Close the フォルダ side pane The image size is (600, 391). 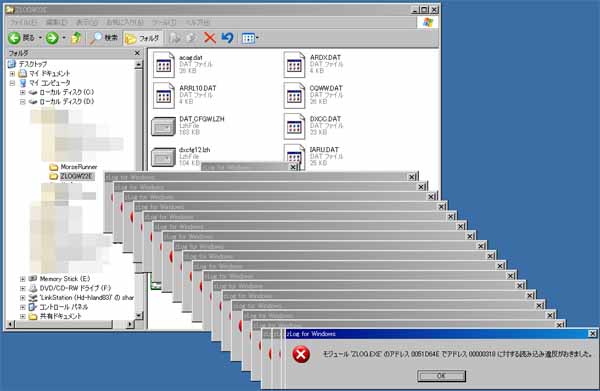(137, 53)
